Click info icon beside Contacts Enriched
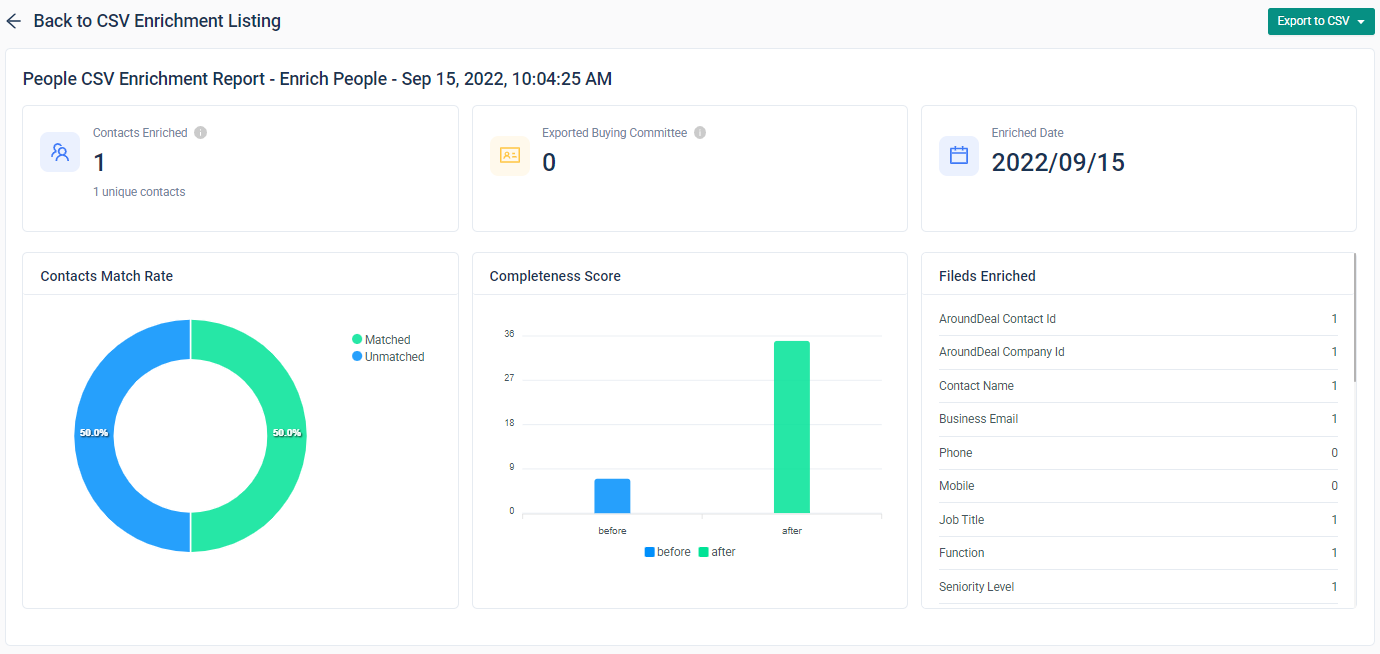This screenshot has height=654, width=1380. 200,133
